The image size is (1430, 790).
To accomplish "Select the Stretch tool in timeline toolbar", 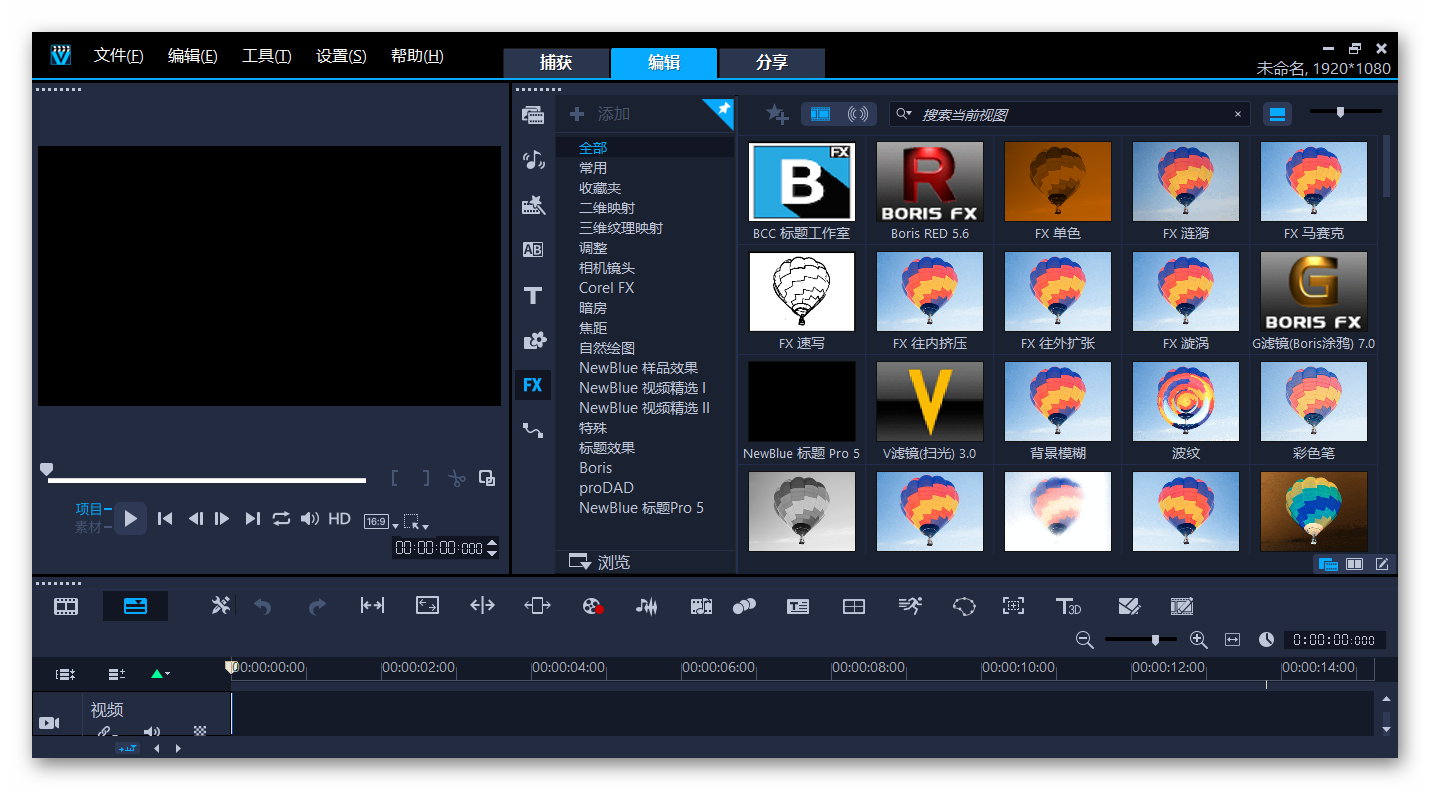I will coord(427,606).
